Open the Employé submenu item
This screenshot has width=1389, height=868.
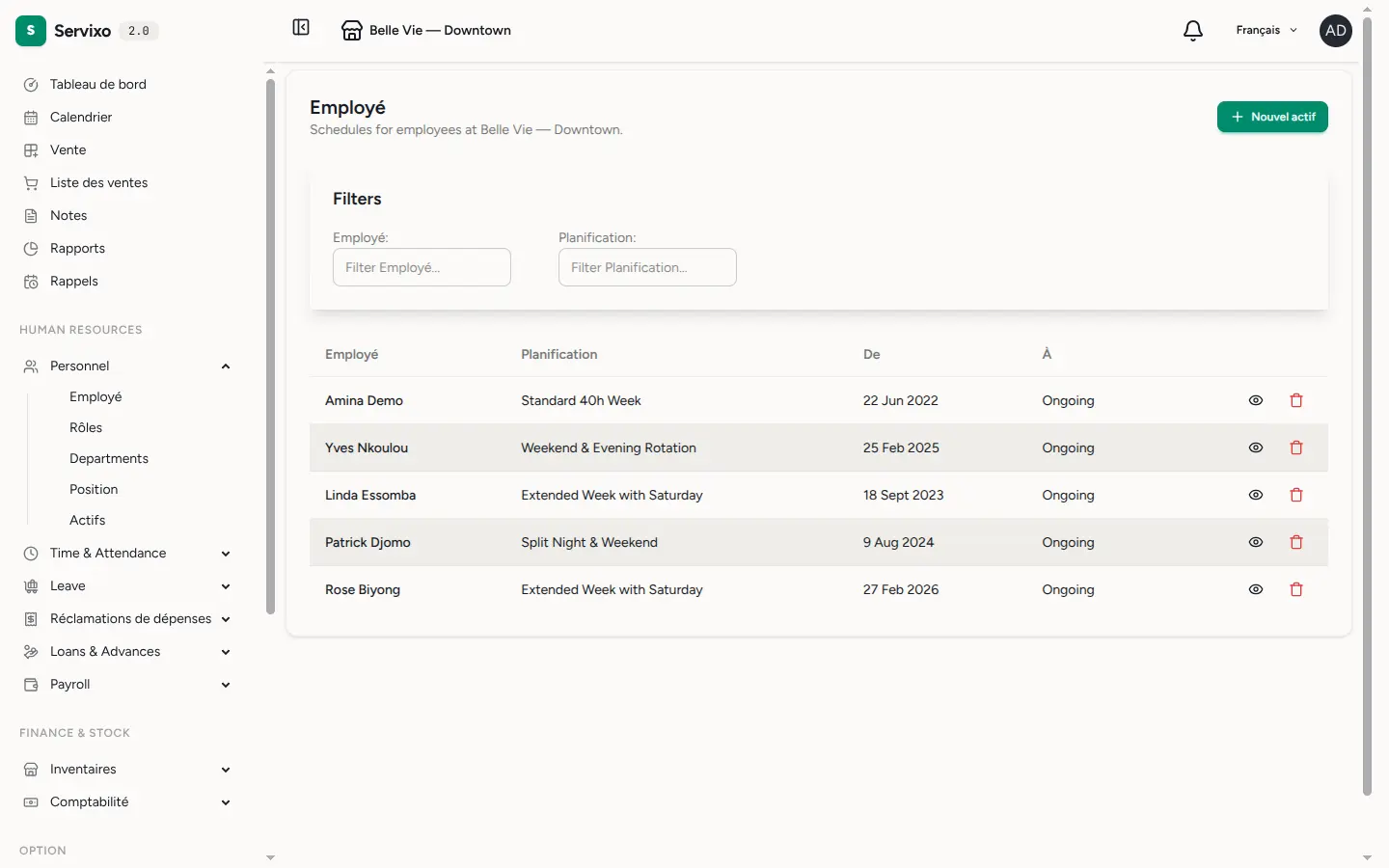click(x=95, y=397)
